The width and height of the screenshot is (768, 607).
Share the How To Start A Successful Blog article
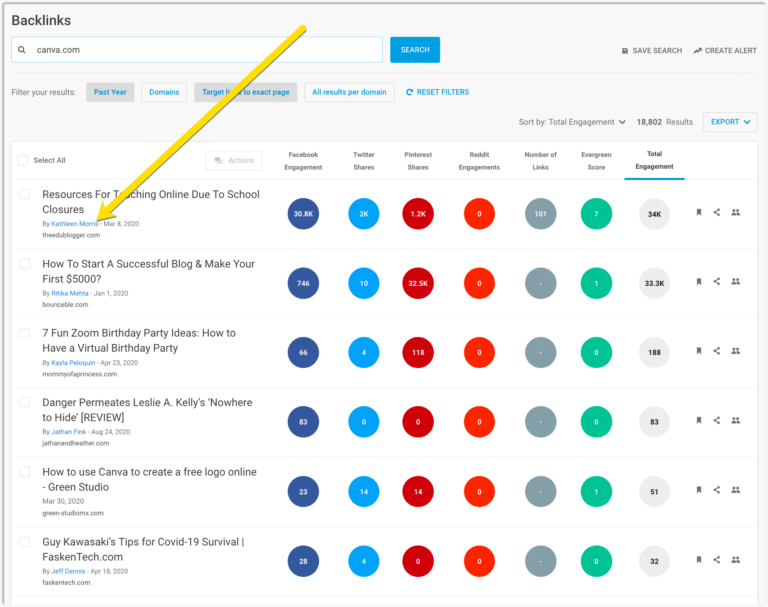coord(717,281)
